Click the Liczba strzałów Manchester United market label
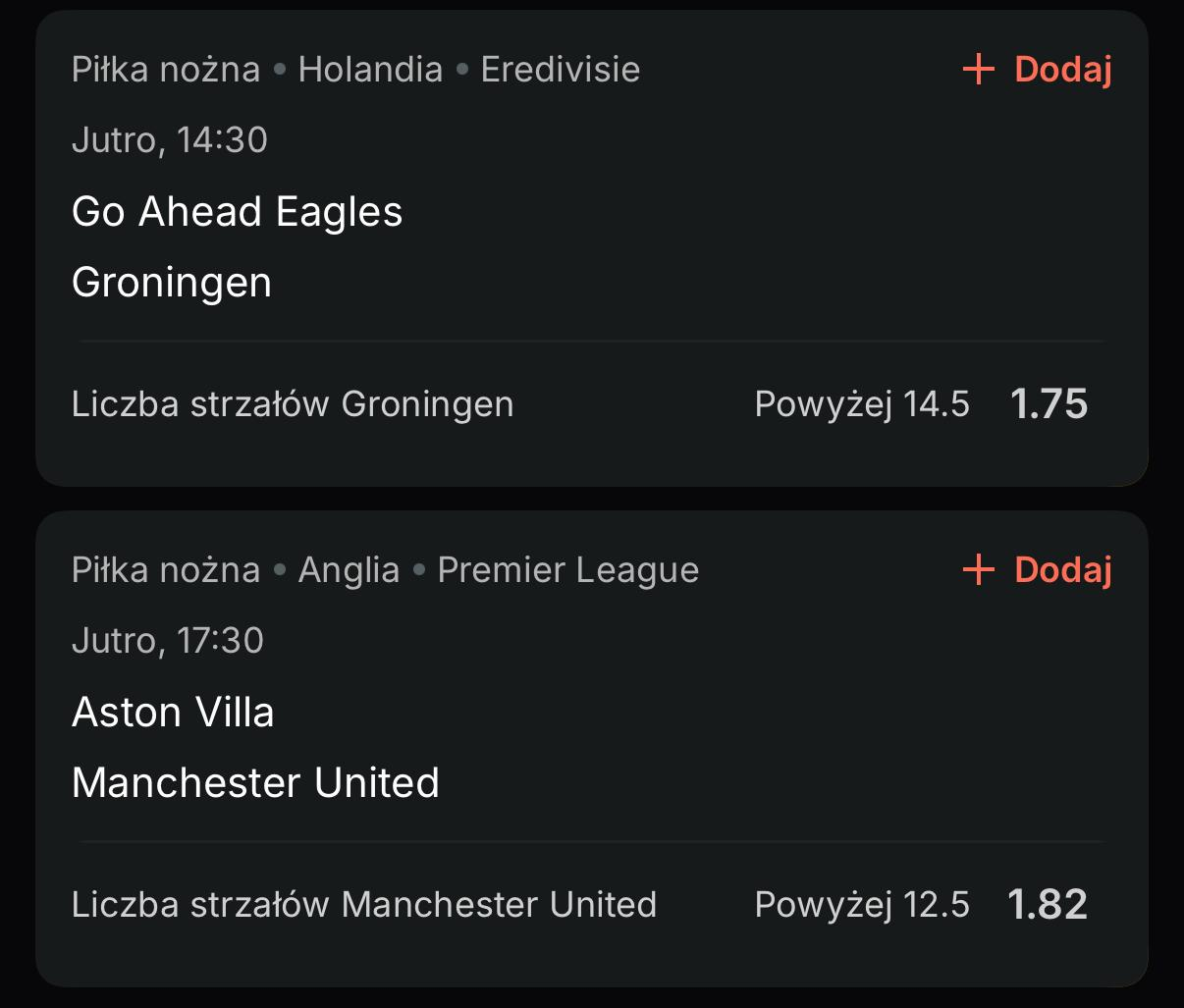Viewport: 1184px width, 1008px height. (364, 905)
